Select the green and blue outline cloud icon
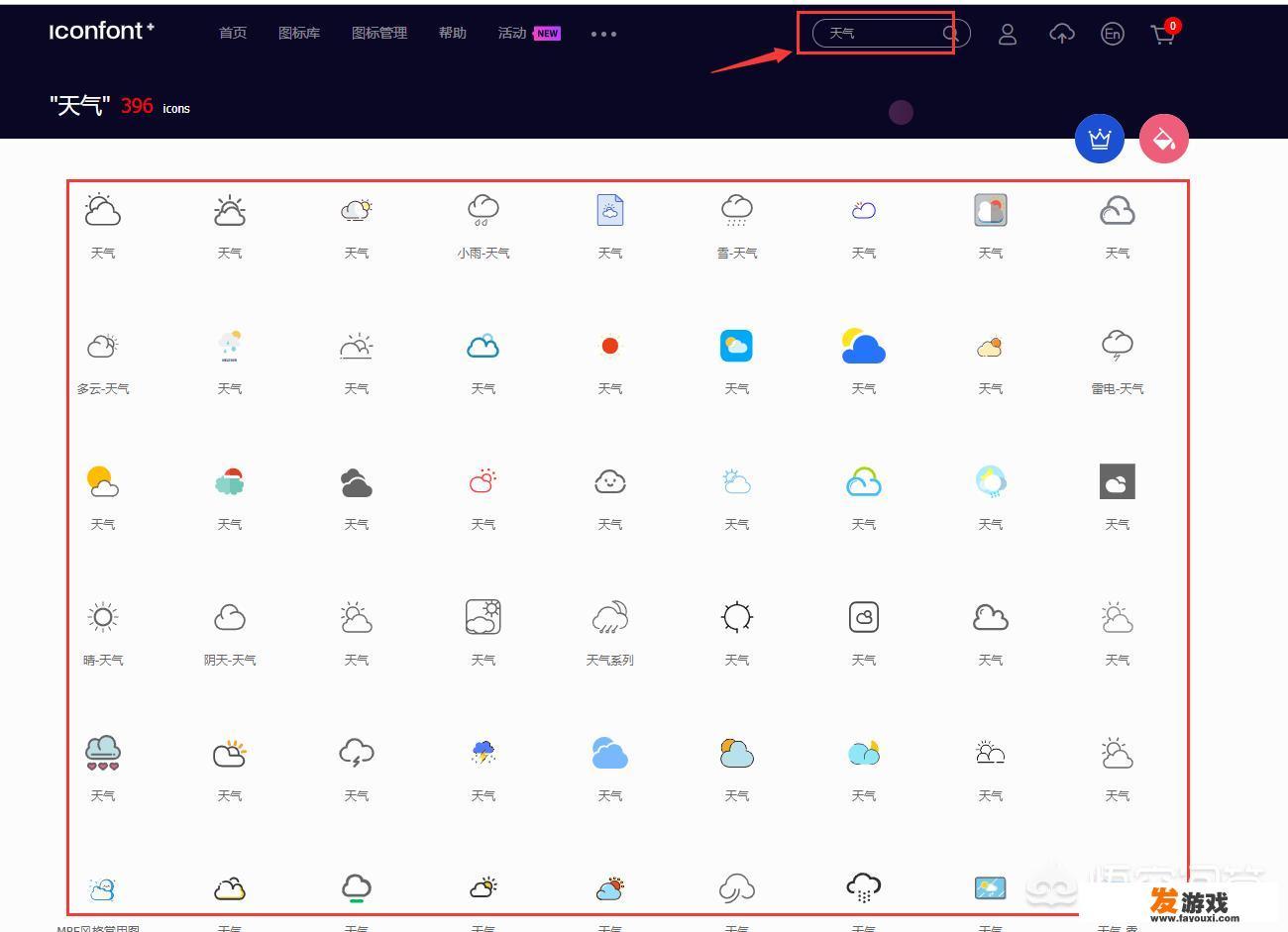1288x932 pixels. tap(864, 481)
